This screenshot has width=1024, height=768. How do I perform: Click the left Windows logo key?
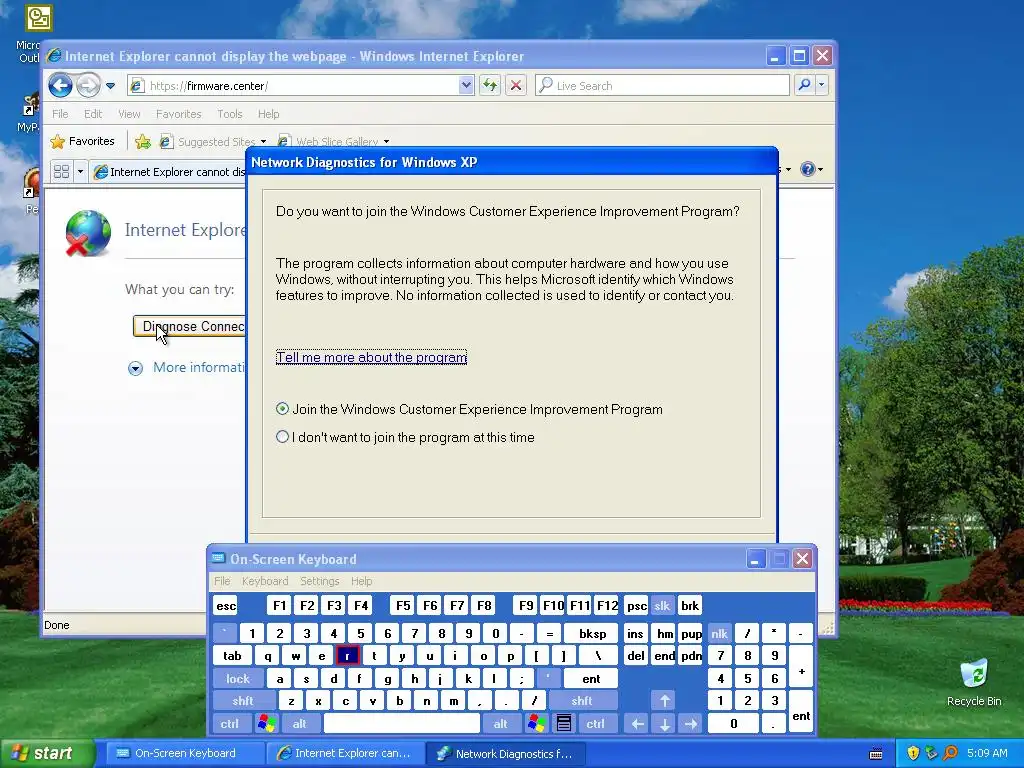266,724
